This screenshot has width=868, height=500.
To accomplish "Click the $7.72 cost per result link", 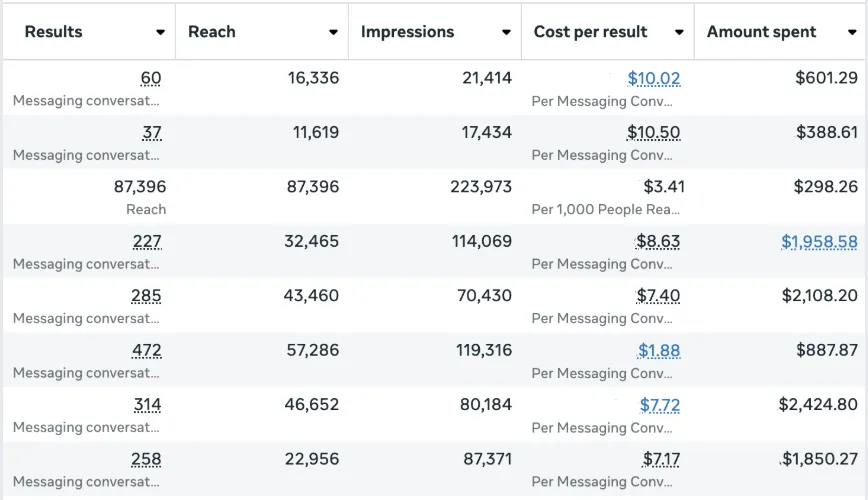I will pos(660,405).
